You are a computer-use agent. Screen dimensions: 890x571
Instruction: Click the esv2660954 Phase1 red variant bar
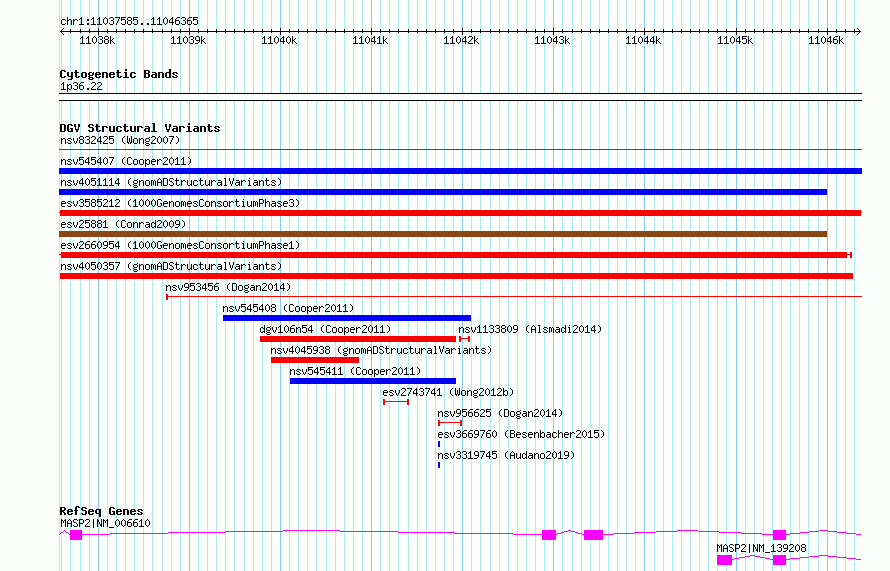[455, 255]
